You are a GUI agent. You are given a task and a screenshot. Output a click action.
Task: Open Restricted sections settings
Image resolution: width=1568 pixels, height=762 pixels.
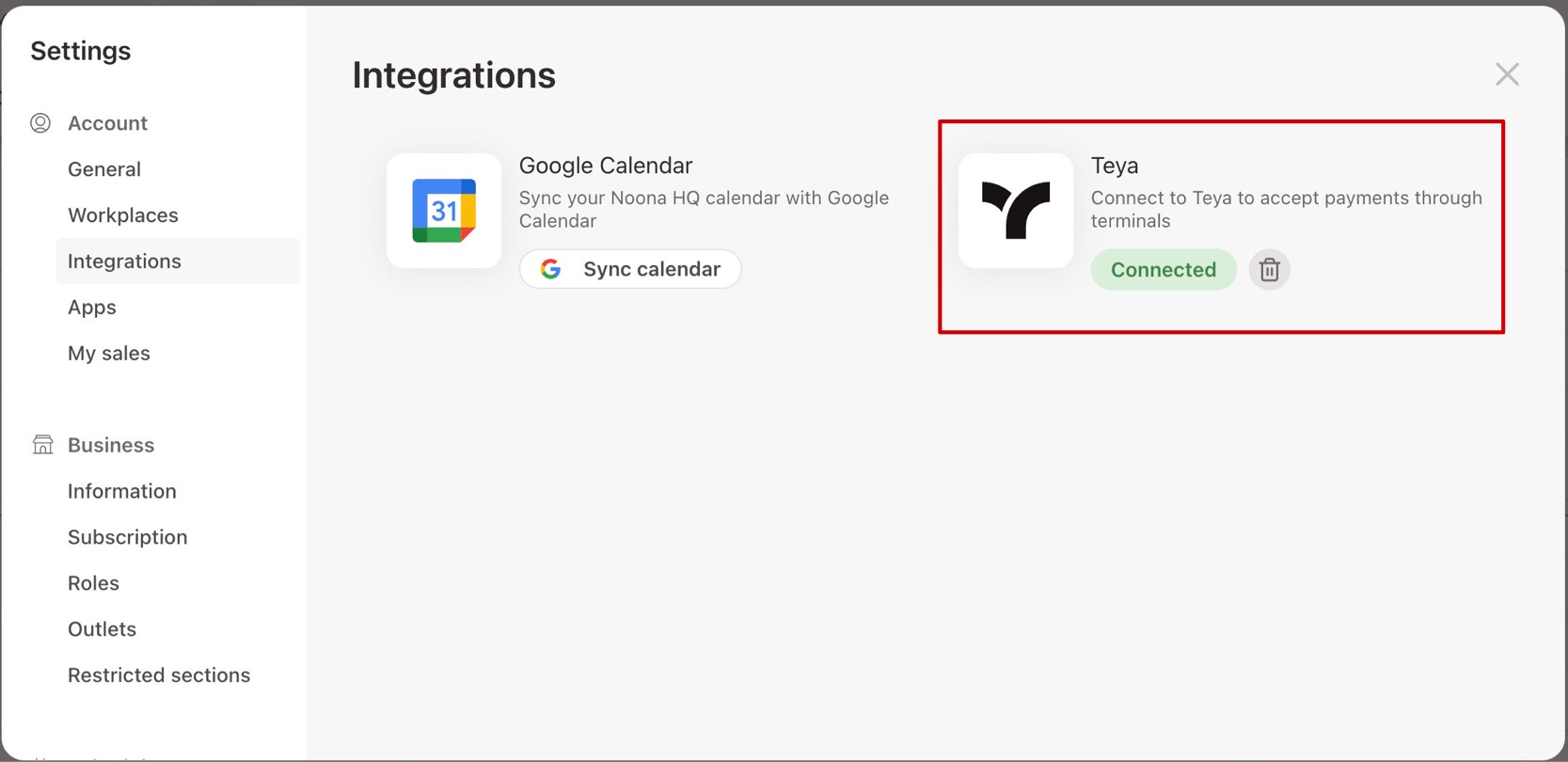click(159, 675)
